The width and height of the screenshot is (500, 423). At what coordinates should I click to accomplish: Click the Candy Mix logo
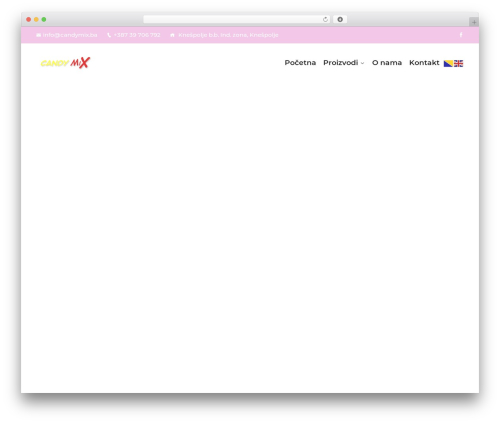65,62
